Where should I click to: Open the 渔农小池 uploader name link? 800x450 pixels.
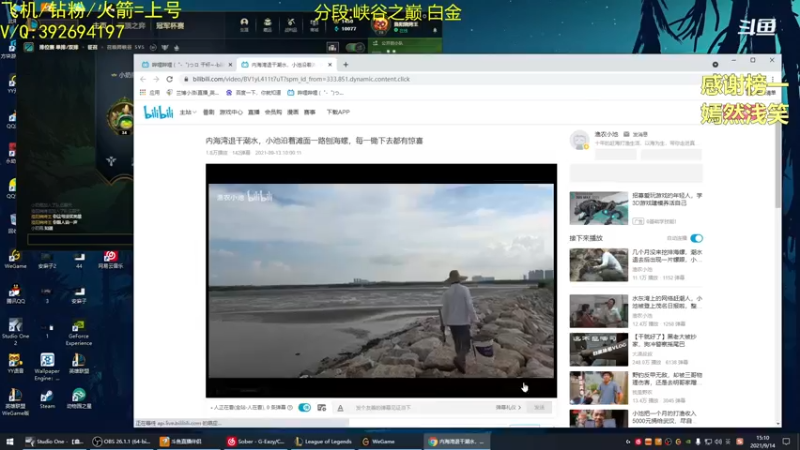tap(606, 134)
